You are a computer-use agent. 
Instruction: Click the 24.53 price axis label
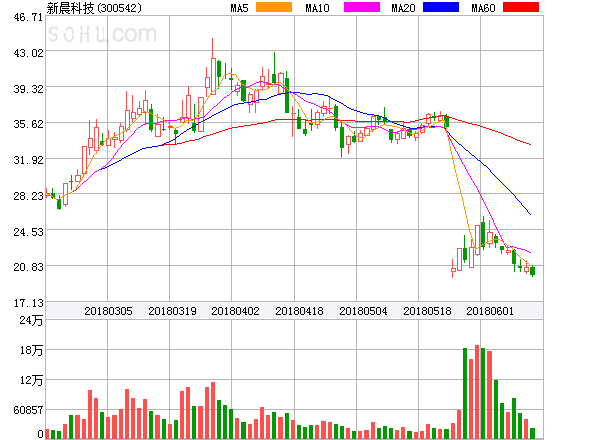[x=29, y=232]
